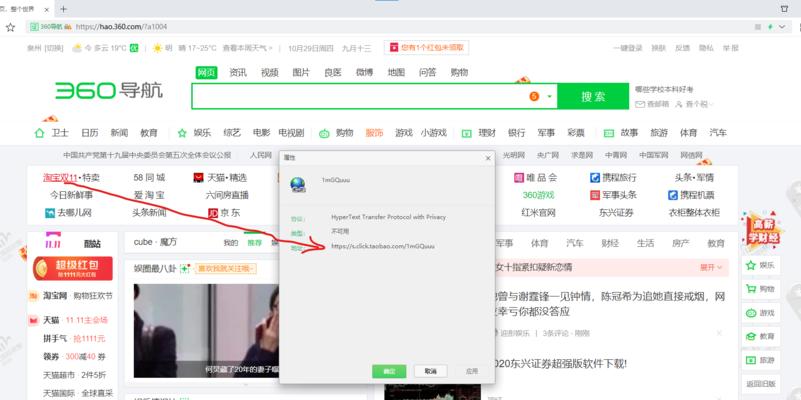The width and height of the screenshot is (801, 400).
Task: Click the cloudy weather icon for today
Action: click(77, 48)
